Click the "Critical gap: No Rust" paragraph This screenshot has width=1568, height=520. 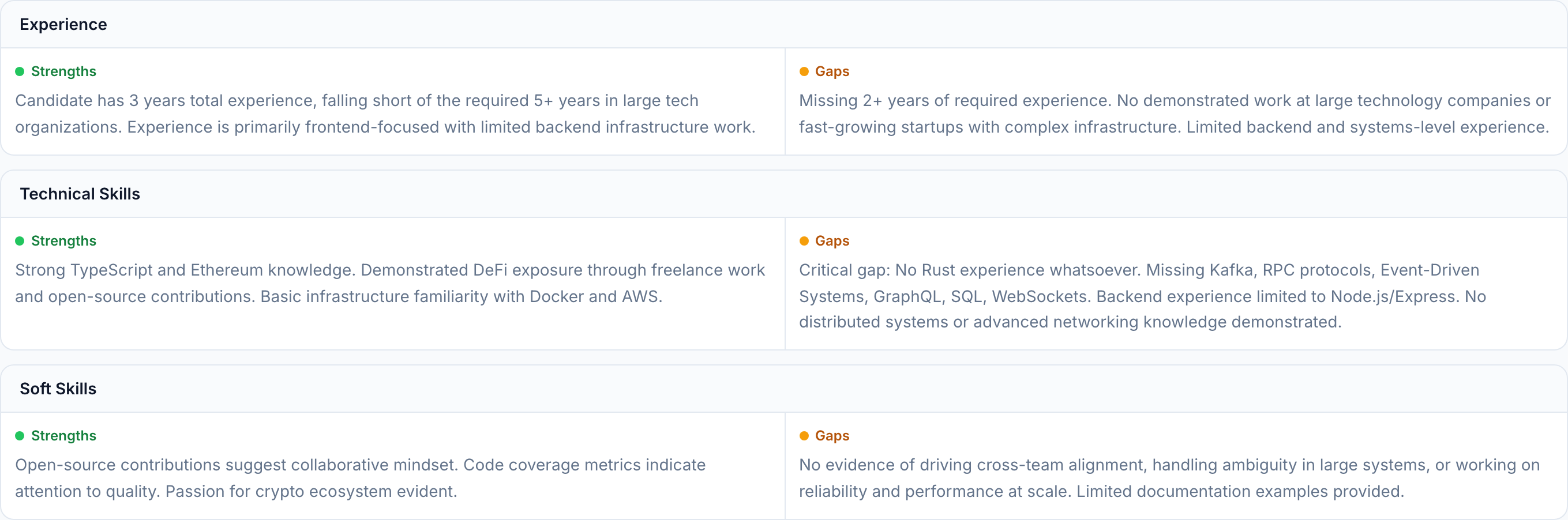pos(1142,296)
